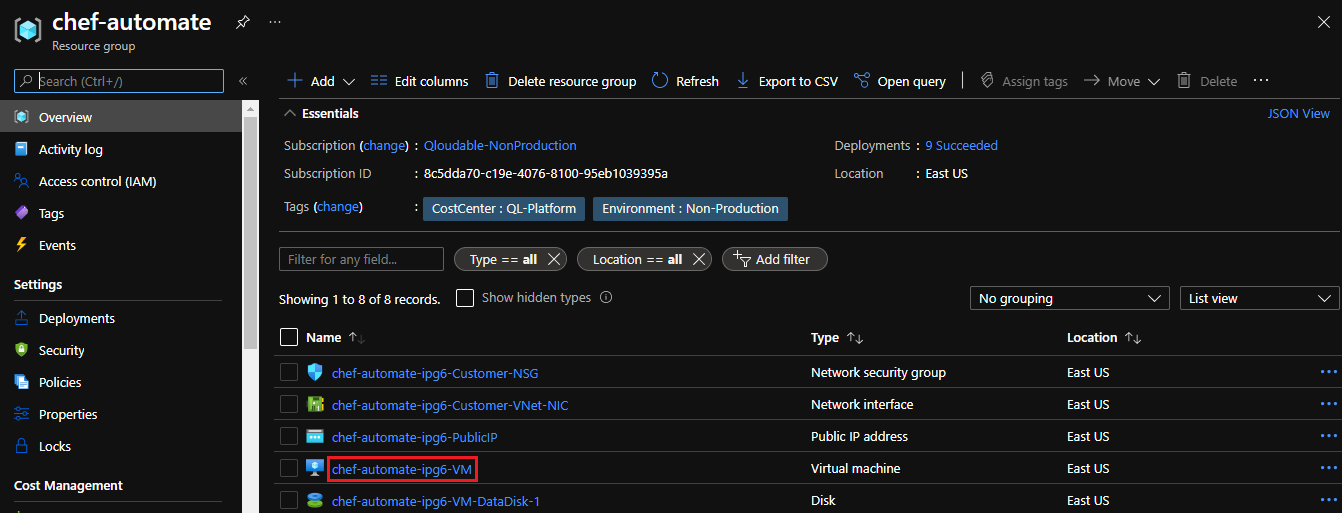Click the 9 Succeeded deployments link
Image resolution: width=1342 pixels, height=517 pixels.
click(961, 146)
